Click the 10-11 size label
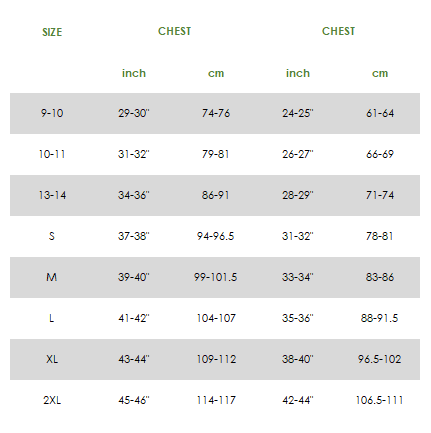The width and height of the screenshot is (431, 433). [52, 154]
